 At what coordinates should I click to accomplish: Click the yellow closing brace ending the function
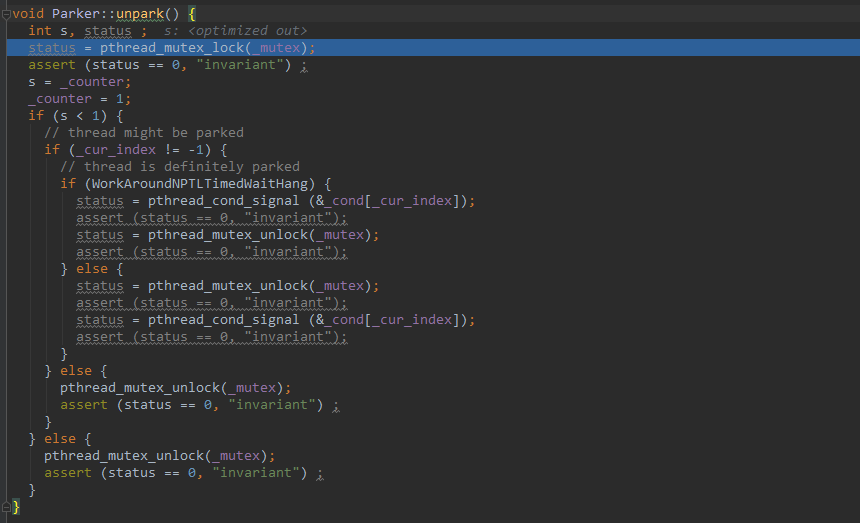(x=16, y=507)
